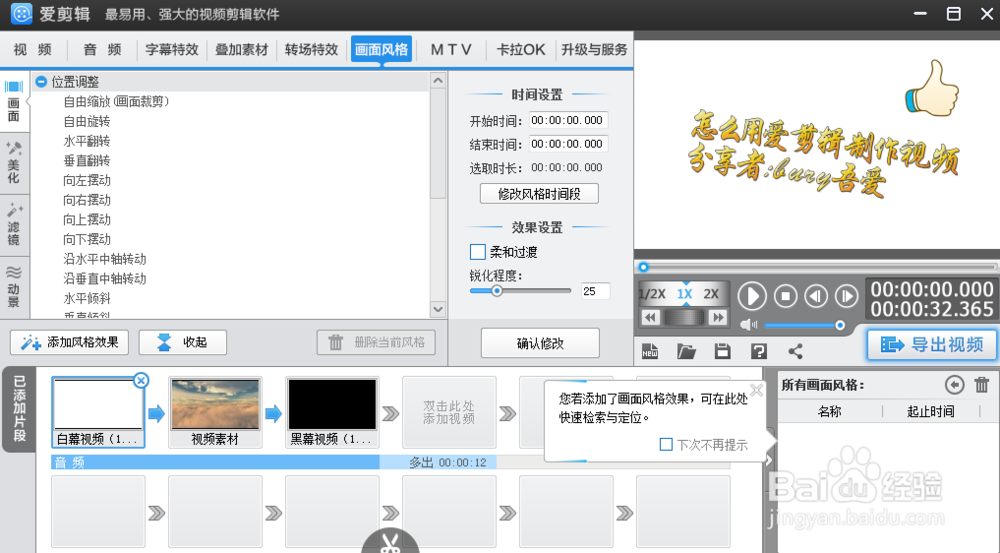The height and width of the screenshot is (553, 1000).
Task: Select 沿水平中轴转动 effect
Action: click(105, 259)
